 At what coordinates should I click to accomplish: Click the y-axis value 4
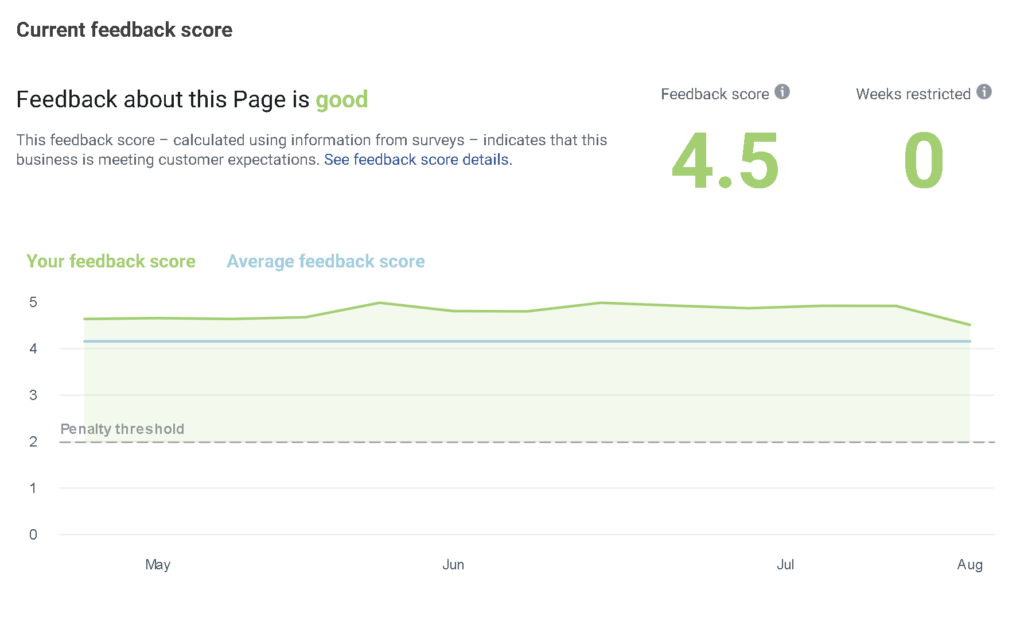click(33, 349)
